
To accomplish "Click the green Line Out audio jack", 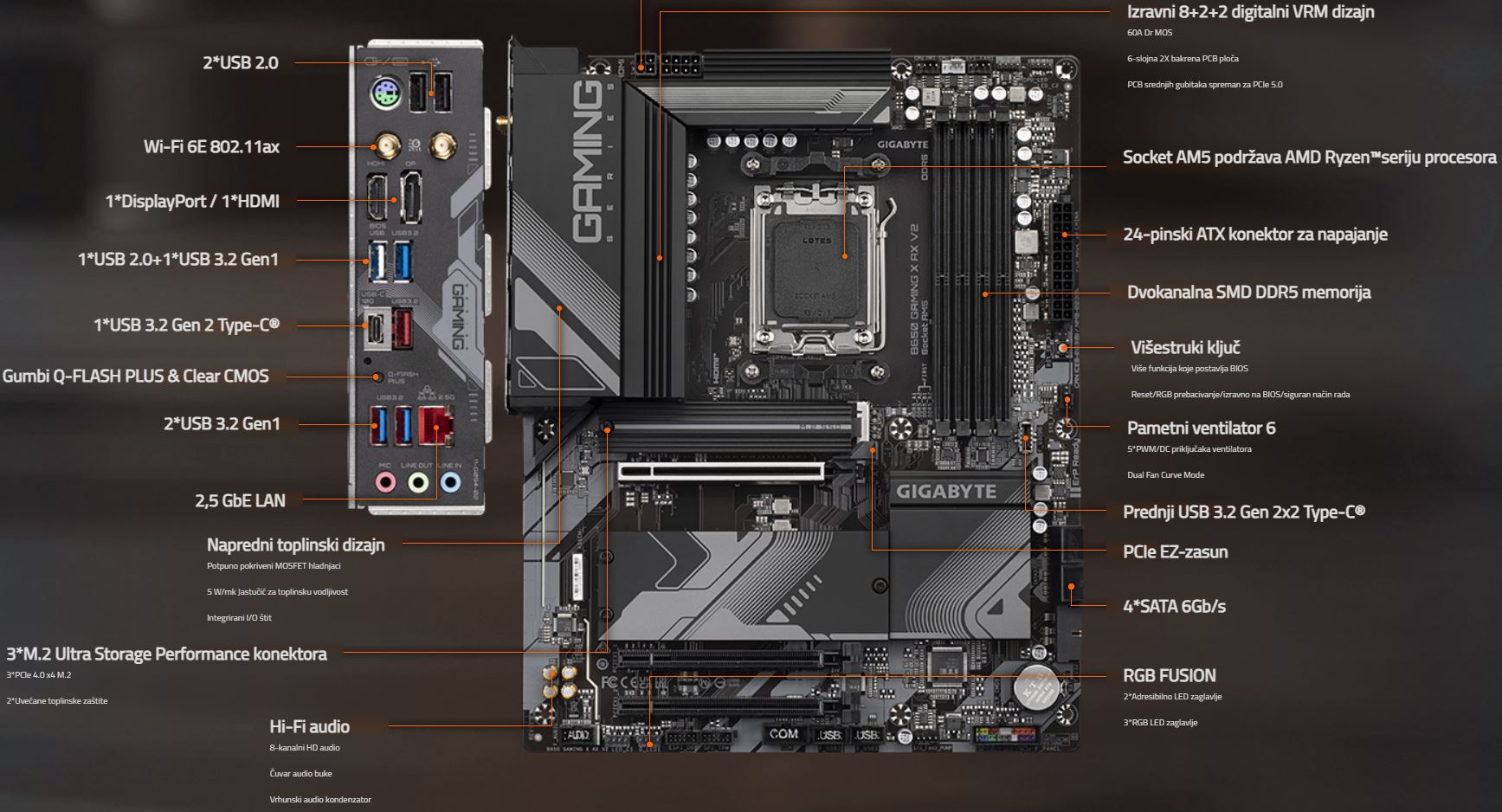I will (418, 482).
